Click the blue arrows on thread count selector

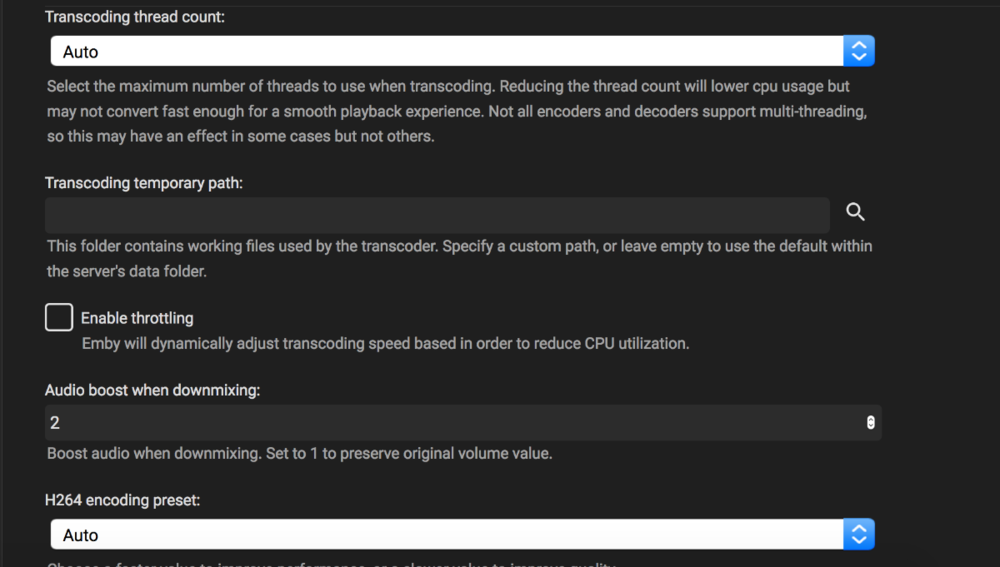(x=859, y=51)
